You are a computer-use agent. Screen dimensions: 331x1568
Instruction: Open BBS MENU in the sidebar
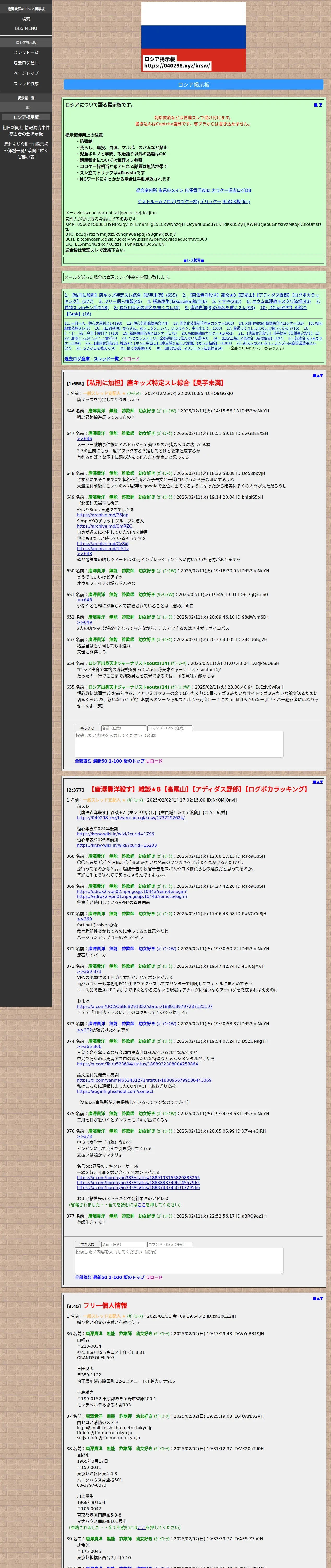(26, 28)
